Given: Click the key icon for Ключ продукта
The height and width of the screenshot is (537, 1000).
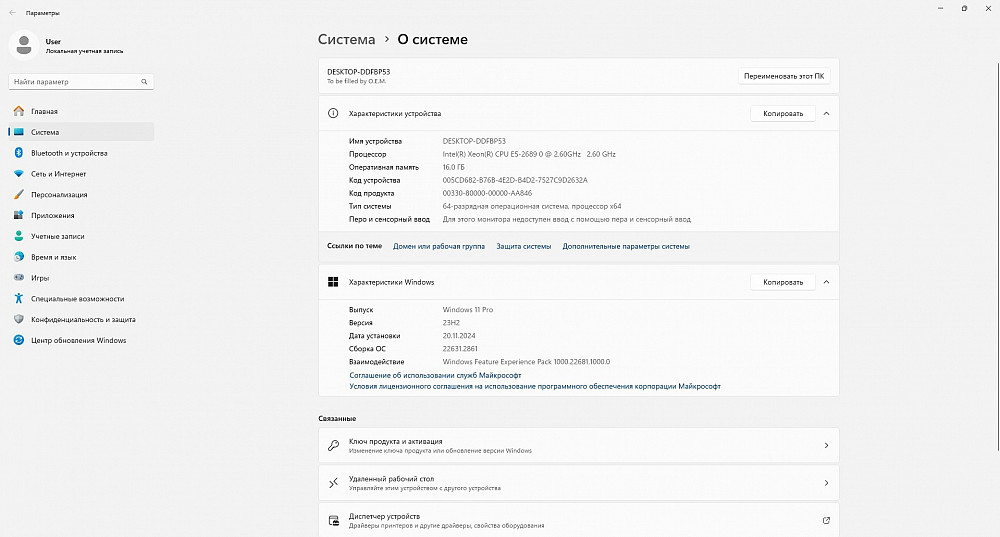Looking at the screenshot, I should coord(333,445).
